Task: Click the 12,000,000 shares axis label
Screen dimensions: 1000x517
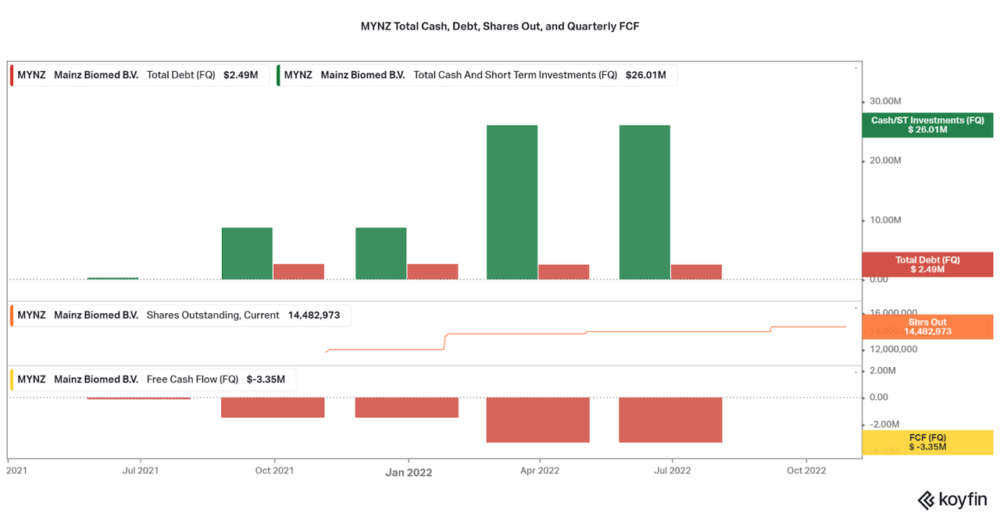Action: pos(892,350)
